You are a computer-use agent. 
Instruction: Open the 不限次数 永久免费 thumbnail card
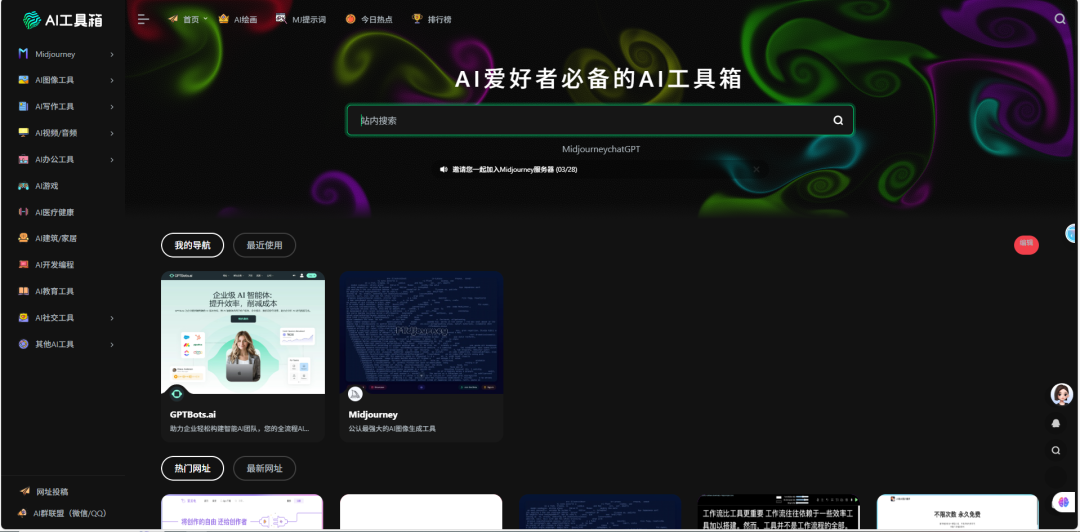[x=957, y=512]
